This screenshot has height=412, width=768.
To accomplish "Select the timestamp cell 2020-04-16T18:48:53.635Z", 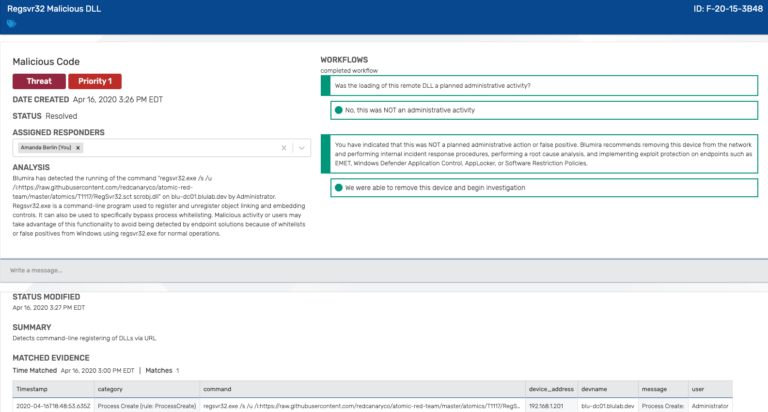I will tap(53, 406).
